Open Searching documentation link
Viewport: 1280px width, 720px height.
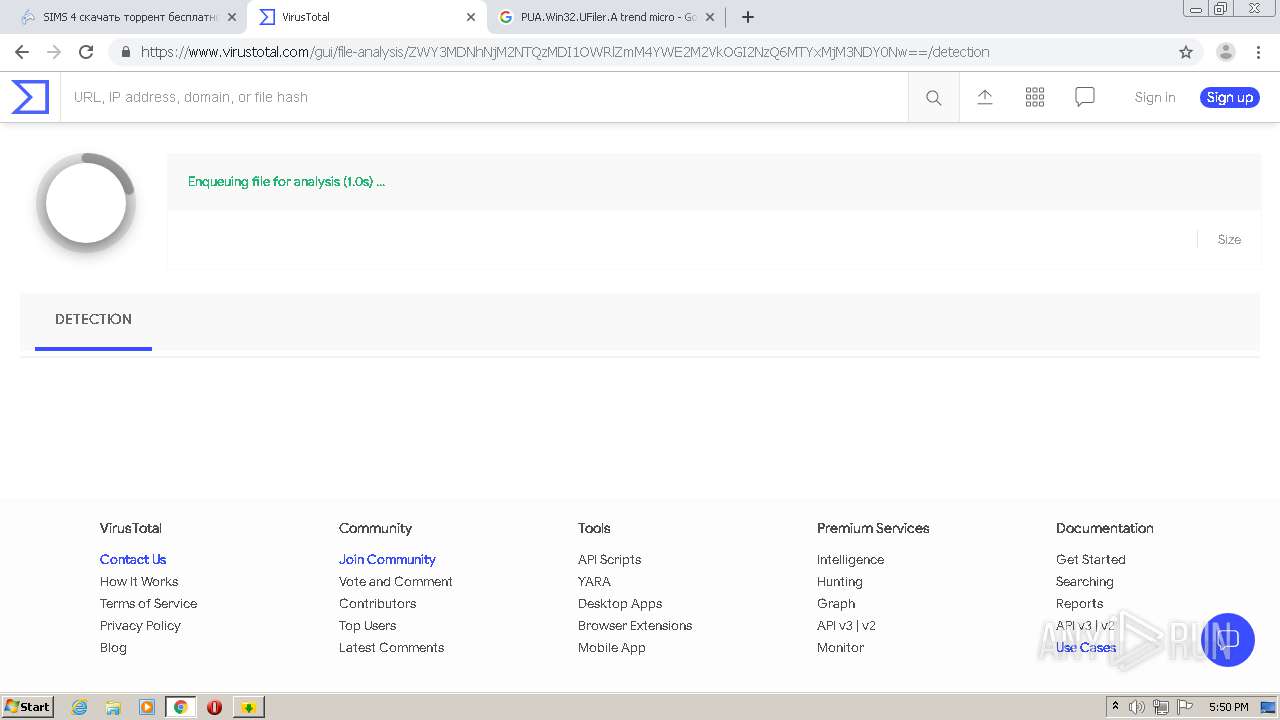click(x=1084, y=582)
